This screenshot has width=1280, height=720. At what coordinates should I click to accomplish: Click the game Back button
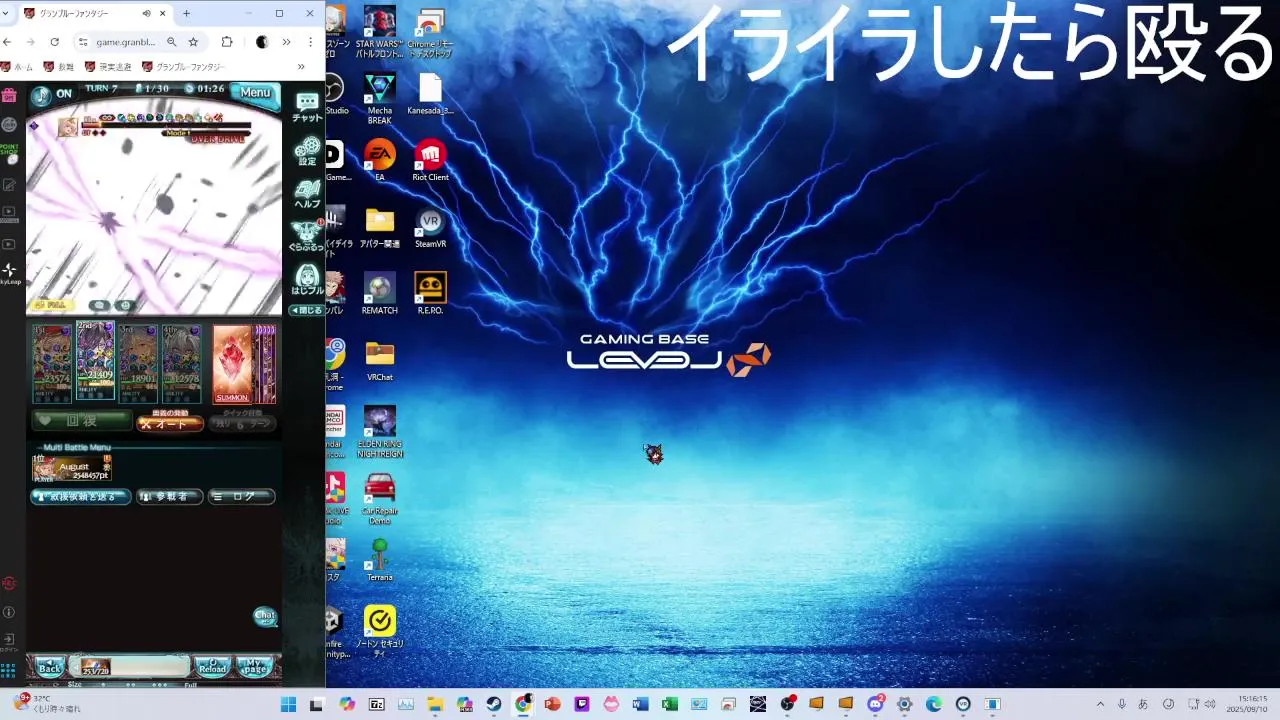coord(50,667)
